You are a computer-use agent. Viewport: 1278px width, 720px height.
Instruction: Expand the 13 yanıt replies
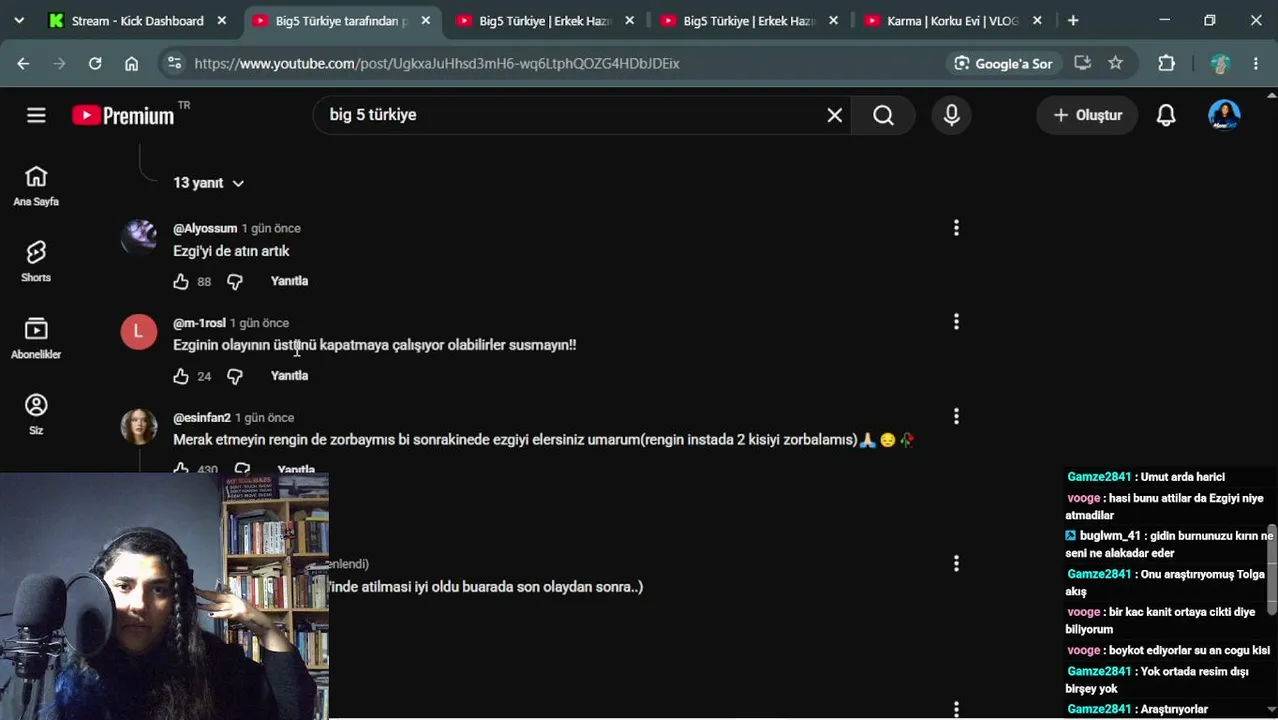click(208, 183)
